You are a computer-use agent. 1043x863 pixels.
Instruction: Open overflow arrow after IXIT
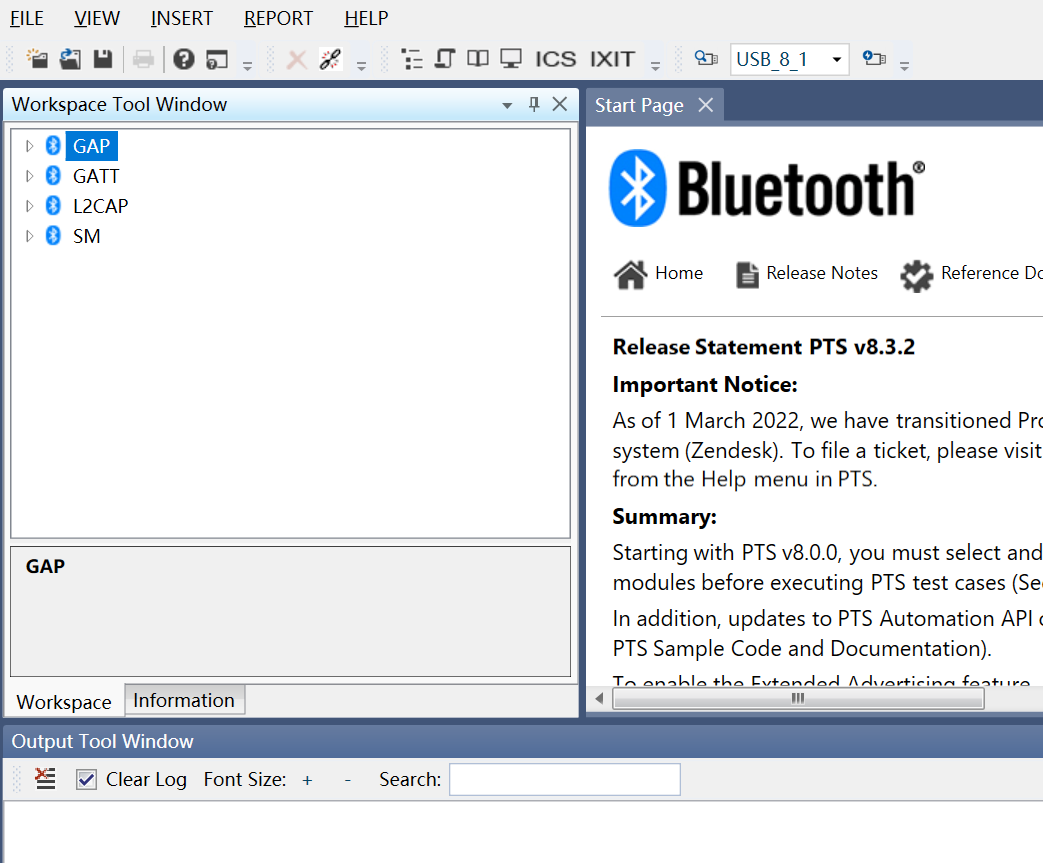point(655,65)
